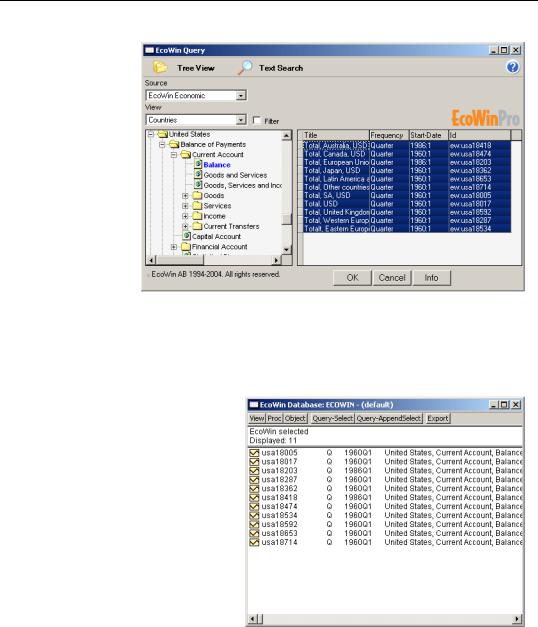This screenshot has width=538, height=627.
Task: Click the Services folder icon
Action: click(197, 206)
